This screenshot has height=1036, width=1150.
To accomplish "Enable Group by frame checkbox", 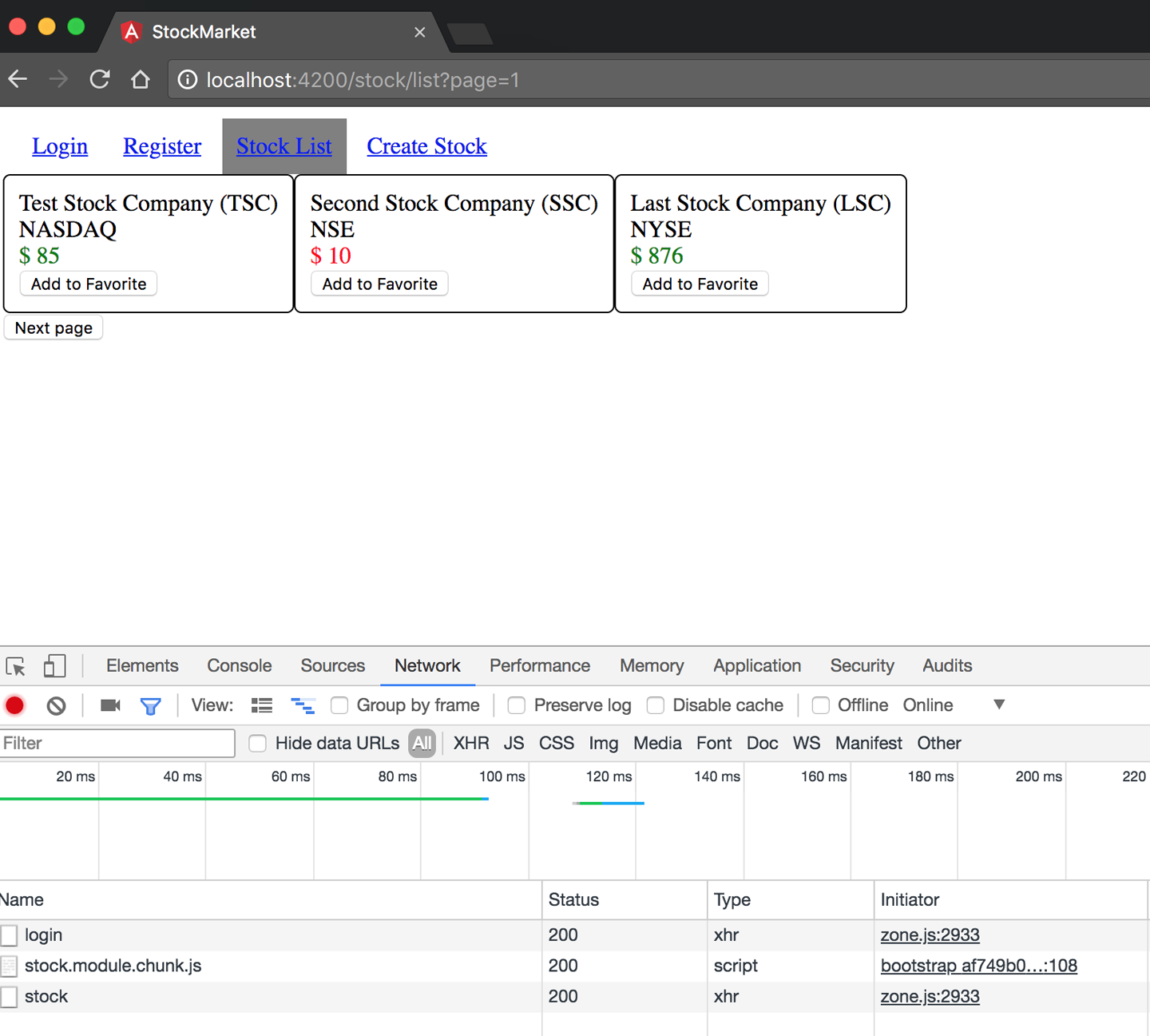I will 339,705.
